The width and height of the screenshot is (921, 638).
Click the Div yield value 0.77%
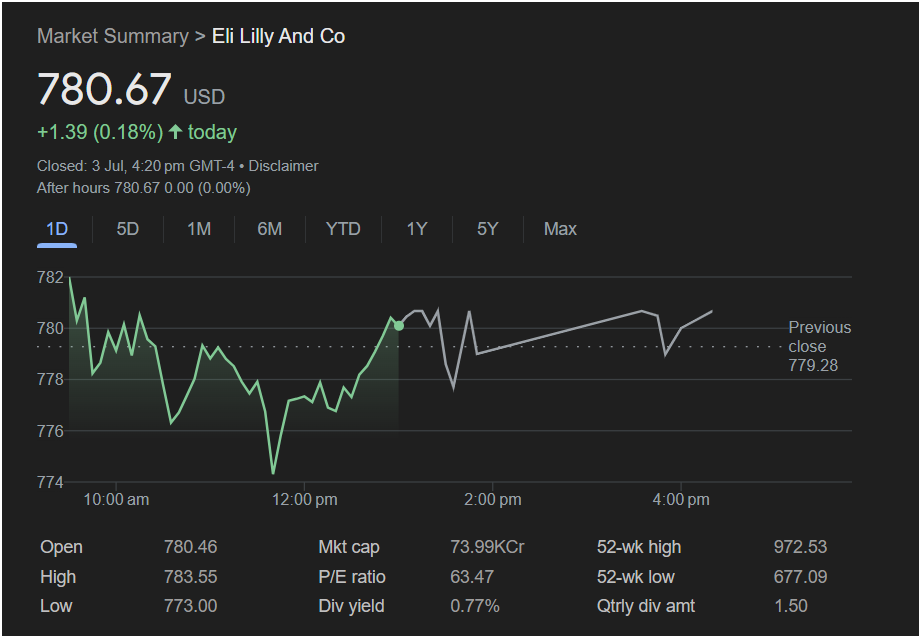click(x=475, y=606)
